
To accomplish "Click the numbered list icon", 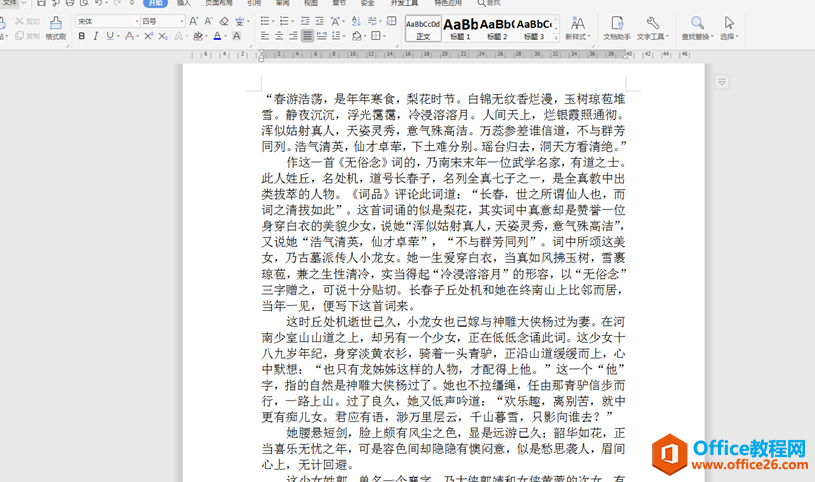I will pyautogui.click(x=284, y=21).
